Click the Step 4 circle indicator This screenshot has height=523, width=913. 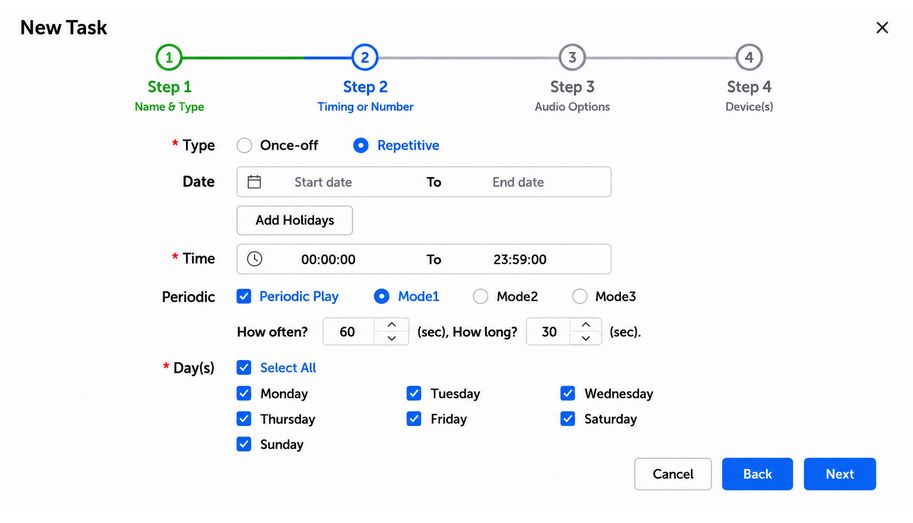[x=749, y=57]
